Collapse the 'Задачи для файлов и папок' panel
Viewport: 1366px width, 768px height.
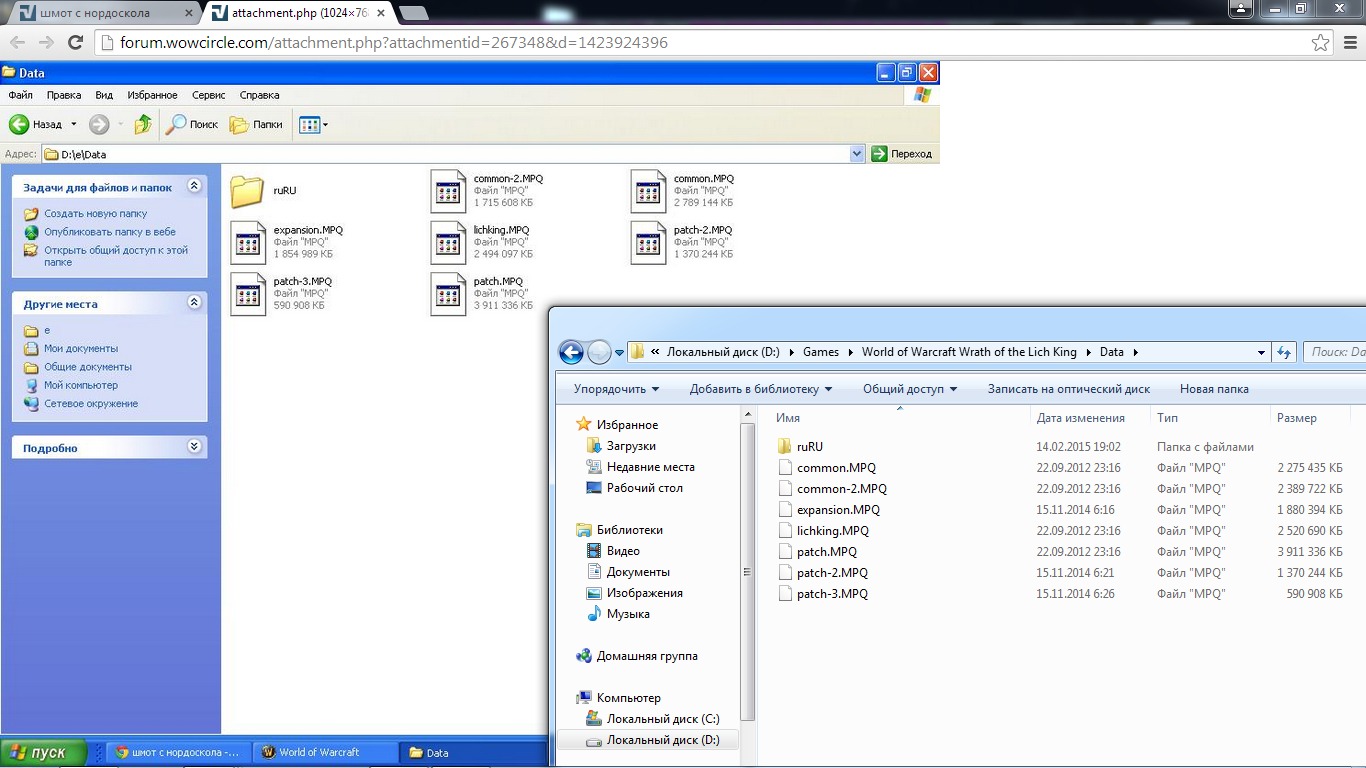[x=195, y=186]
